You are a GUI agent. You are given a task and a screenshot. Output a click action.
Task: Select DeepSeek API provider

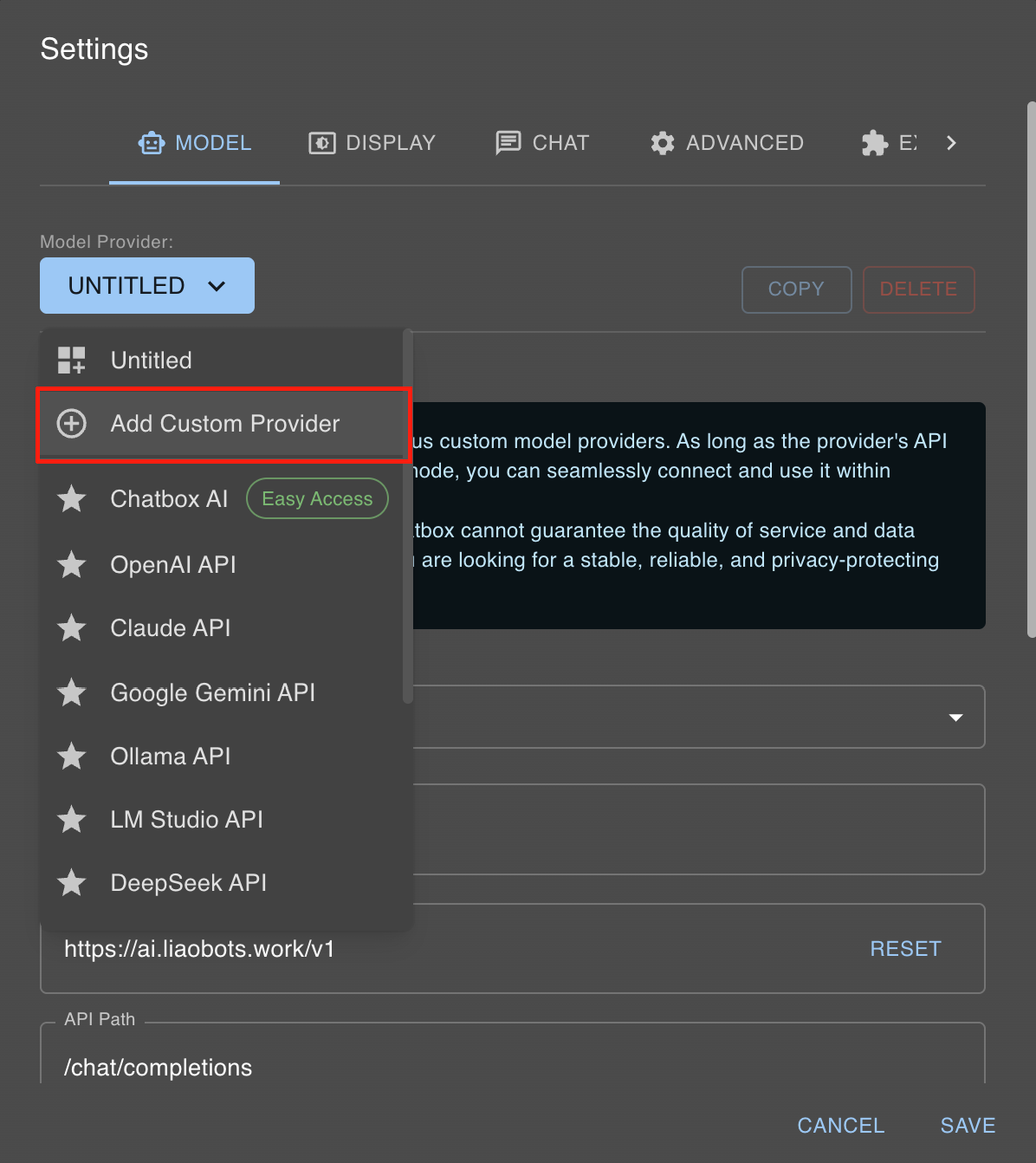tap(223, 883)
